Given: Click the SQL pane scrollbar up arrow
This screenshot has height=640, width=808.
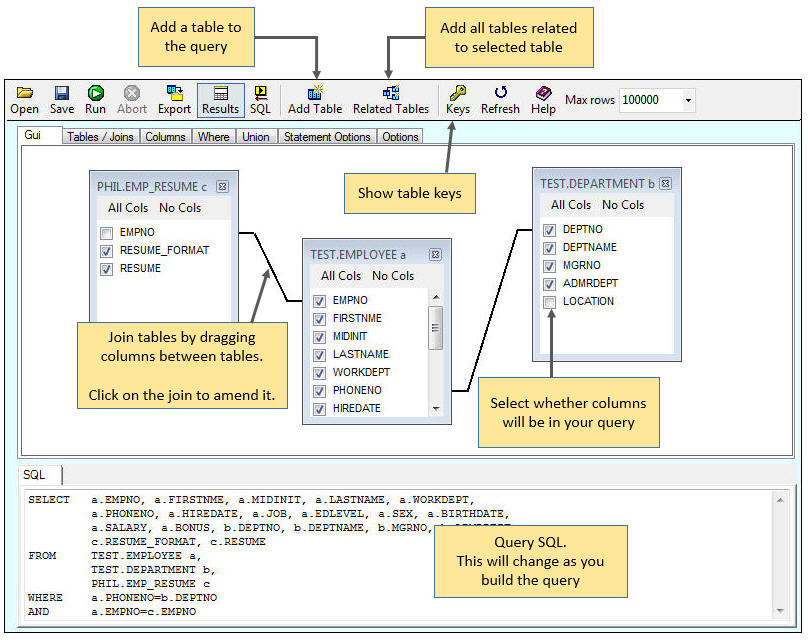Looking at the screenshot, I should tap(780, 500).
